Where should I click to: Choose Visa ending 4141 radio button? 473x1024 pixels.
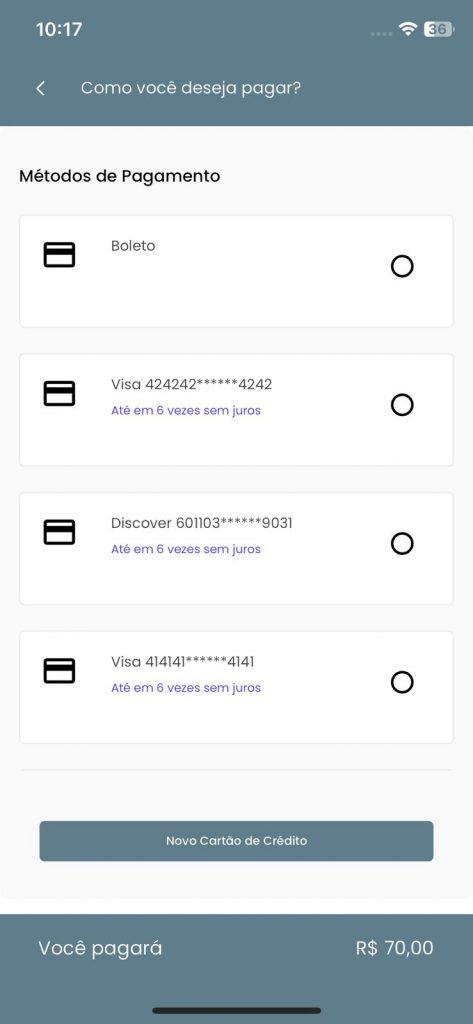coord(402,682)
